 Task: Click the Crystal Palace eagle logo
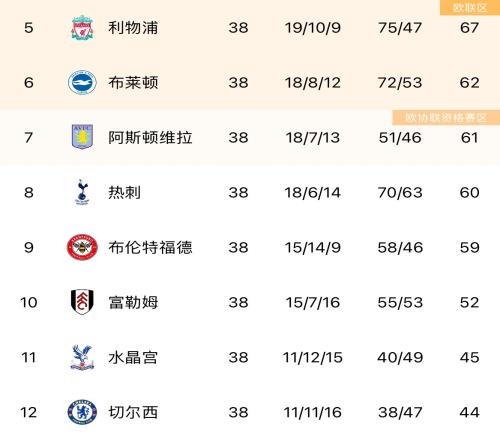point(82,357)
